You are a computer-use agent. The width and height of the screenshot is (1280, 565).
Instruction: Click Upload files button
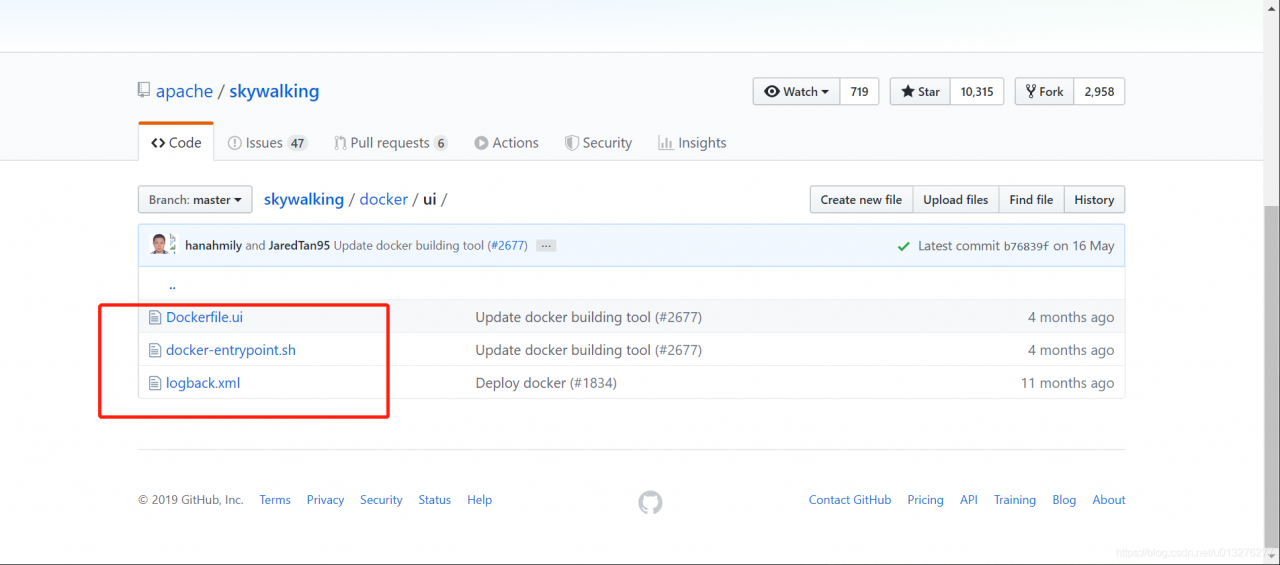pos(955,200)
